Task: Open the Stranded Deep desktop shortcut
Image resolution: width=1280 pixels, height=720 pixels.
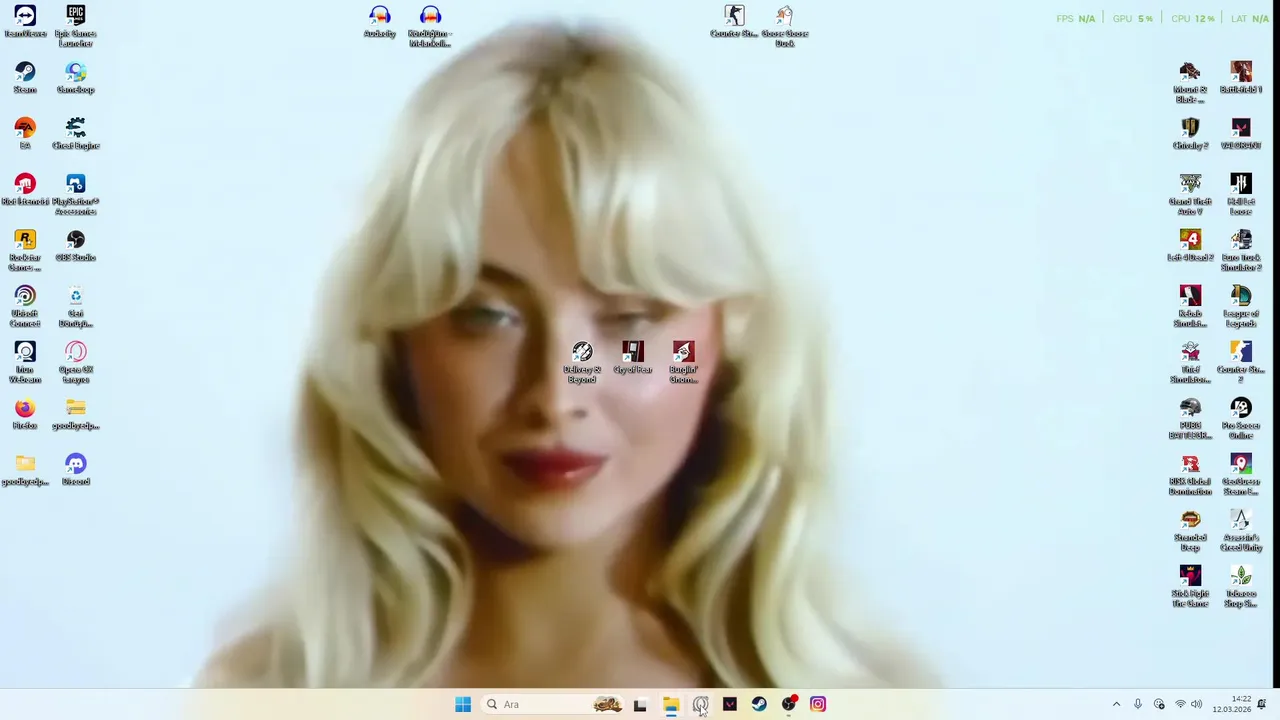Action: tap(1190, 530)
